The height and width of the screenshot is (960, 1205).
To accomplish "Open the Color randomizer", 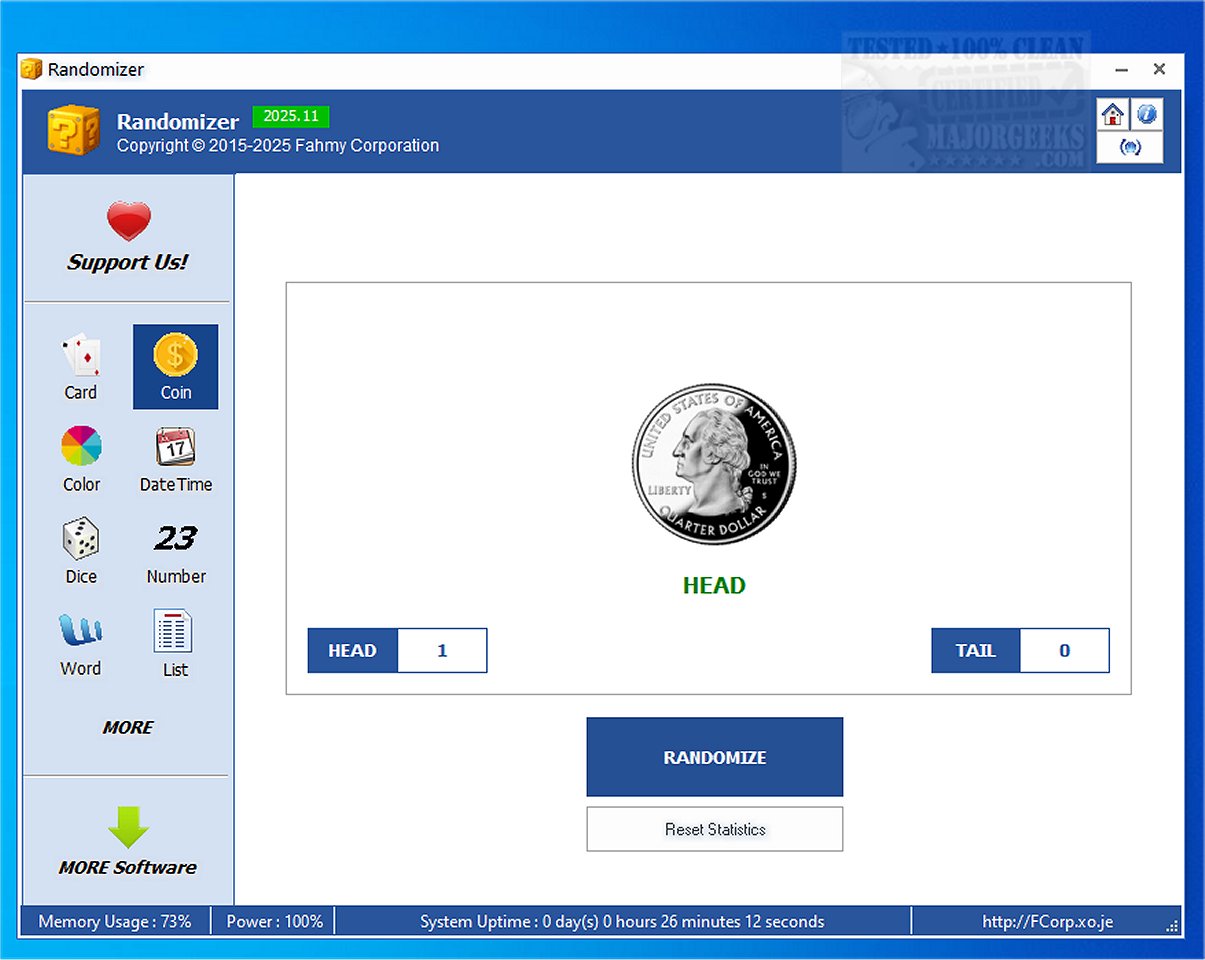I will click(x=81, y=459).
